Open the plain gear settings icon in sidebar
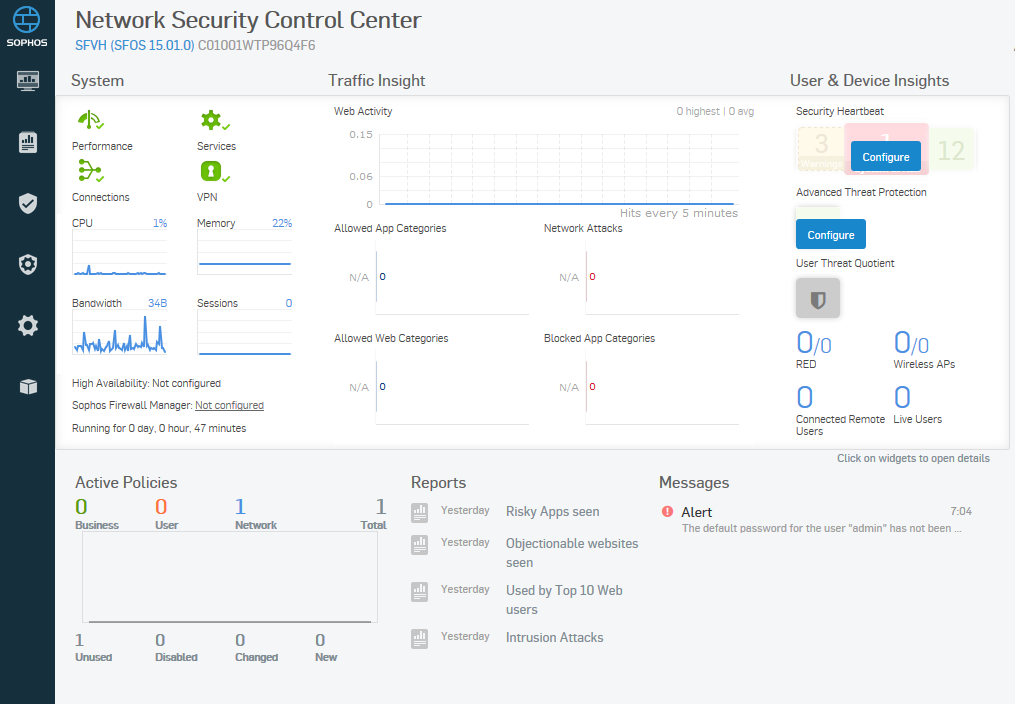 pos(28,325)
